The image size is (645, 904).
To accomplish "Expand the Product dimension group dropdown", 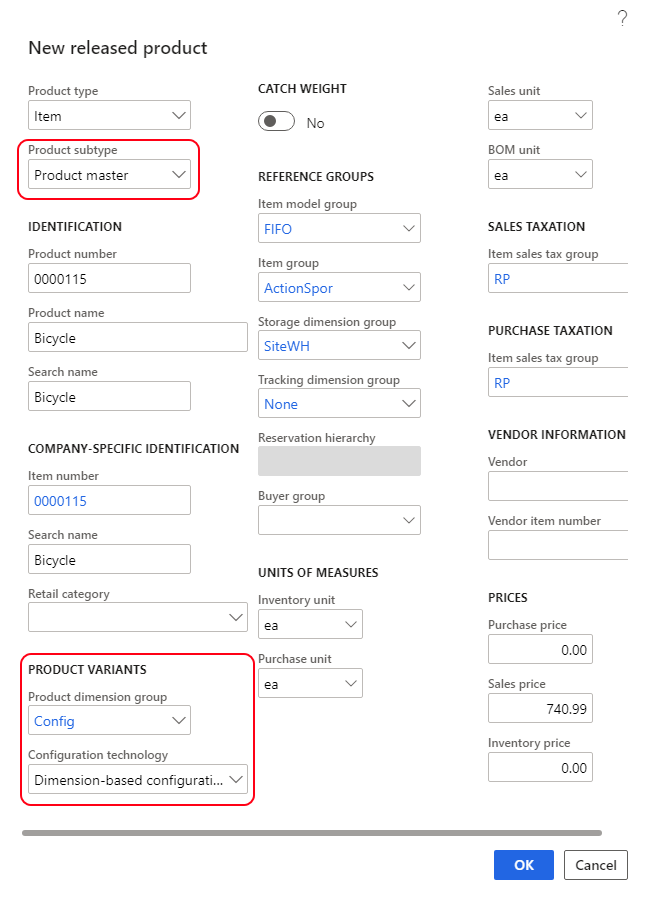I will tap(110, 721).
